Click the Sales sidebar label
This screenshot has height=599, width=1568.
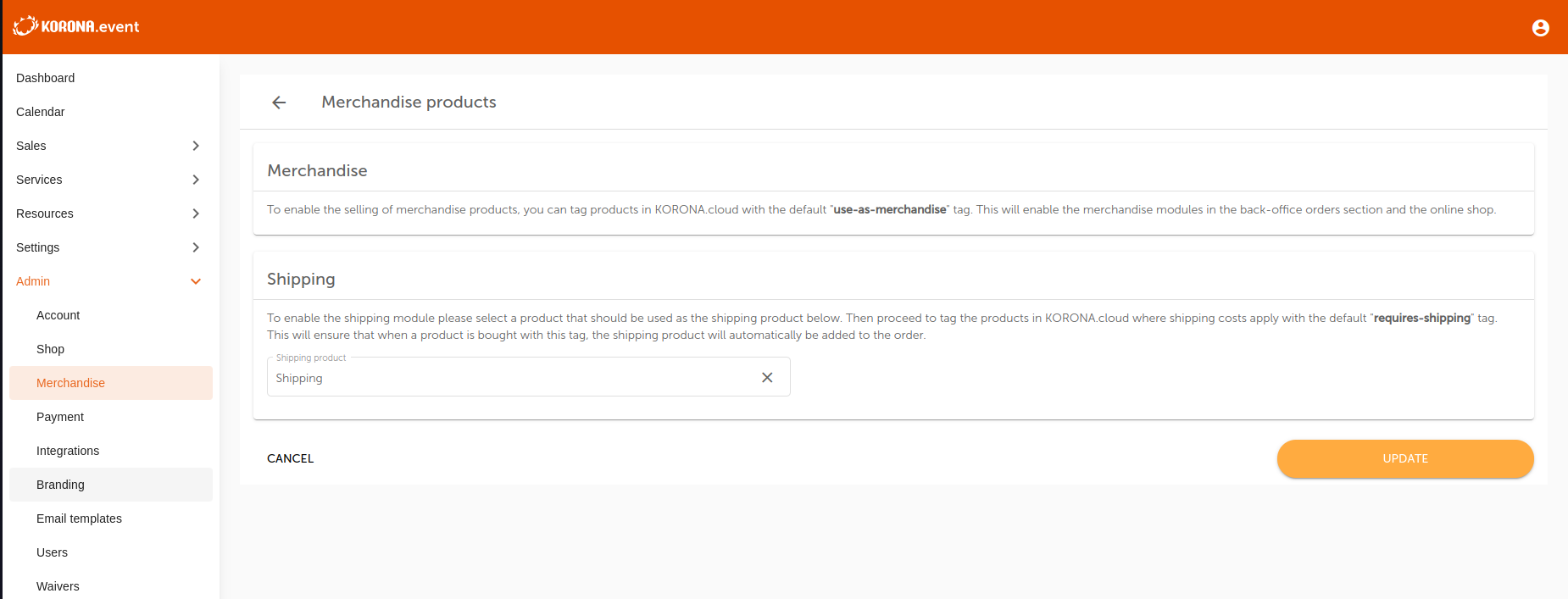tap(31, 146)
